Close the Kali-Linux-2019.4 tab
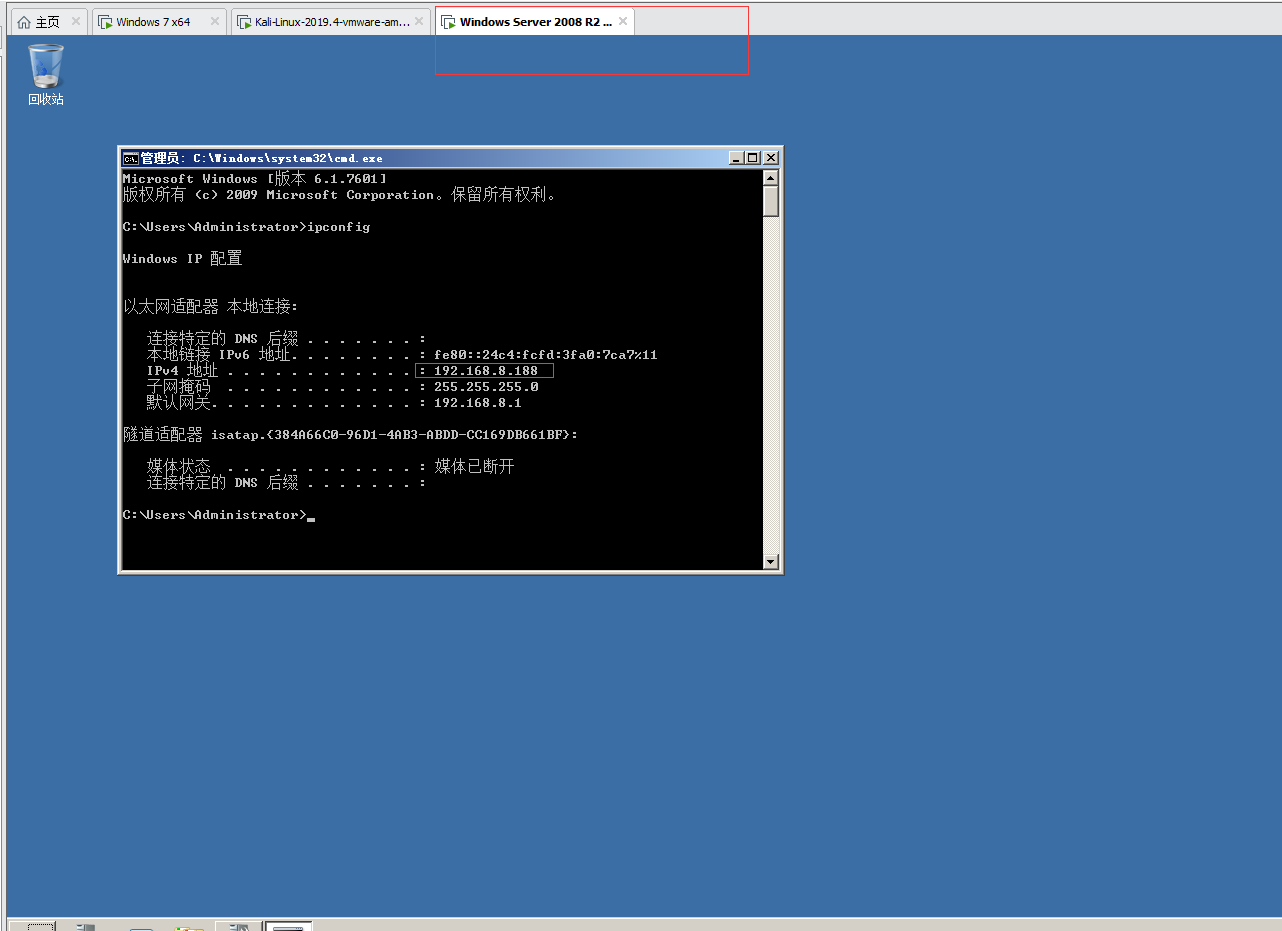Screen dimensions: 1282x931 point(420,22)
